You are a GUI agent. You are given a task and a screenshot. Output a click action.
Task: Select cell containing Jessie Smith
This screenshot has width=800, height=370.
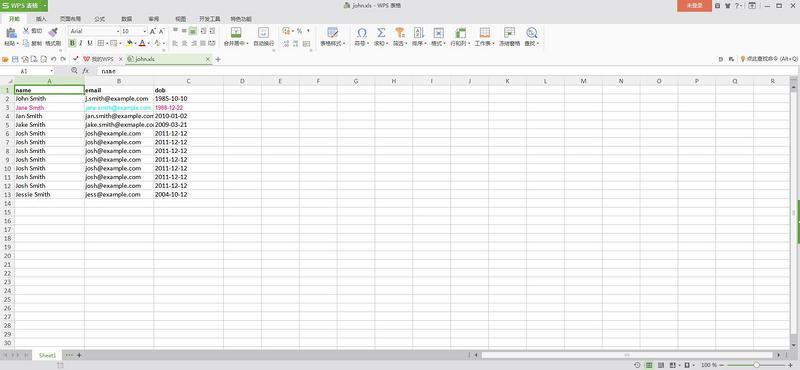(49, 194)
